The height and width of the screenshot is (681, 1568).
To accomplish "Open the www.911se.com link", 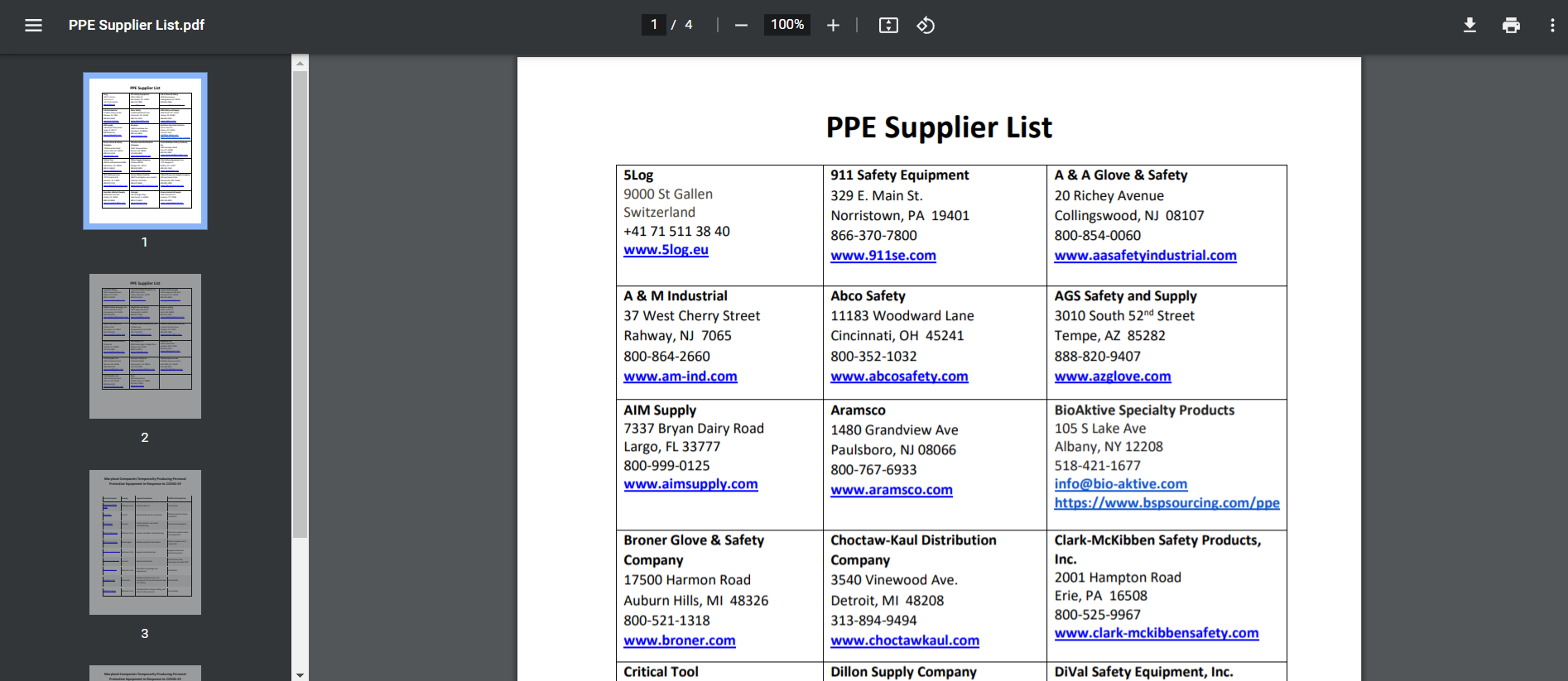I will point(883,256).
